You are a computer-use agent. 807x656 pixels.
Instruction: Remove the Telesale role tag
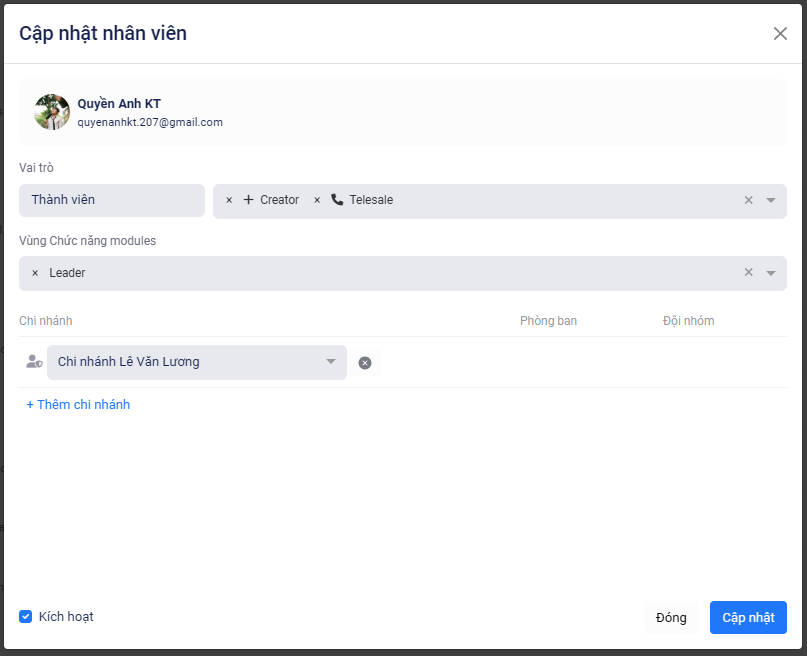tap(317, 200)
